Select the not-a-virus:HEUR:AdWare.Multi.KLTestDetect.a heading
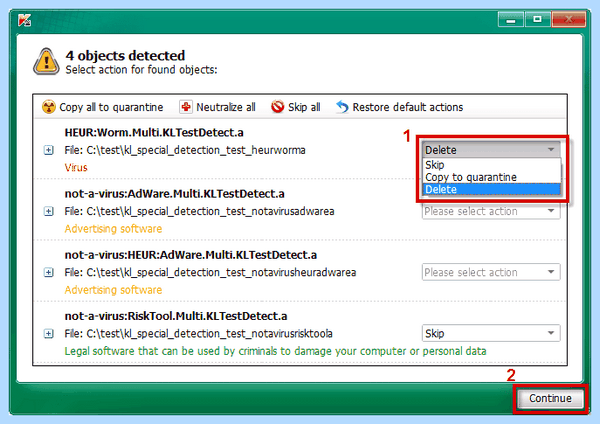Screen dimensions: 600x424 191,255
